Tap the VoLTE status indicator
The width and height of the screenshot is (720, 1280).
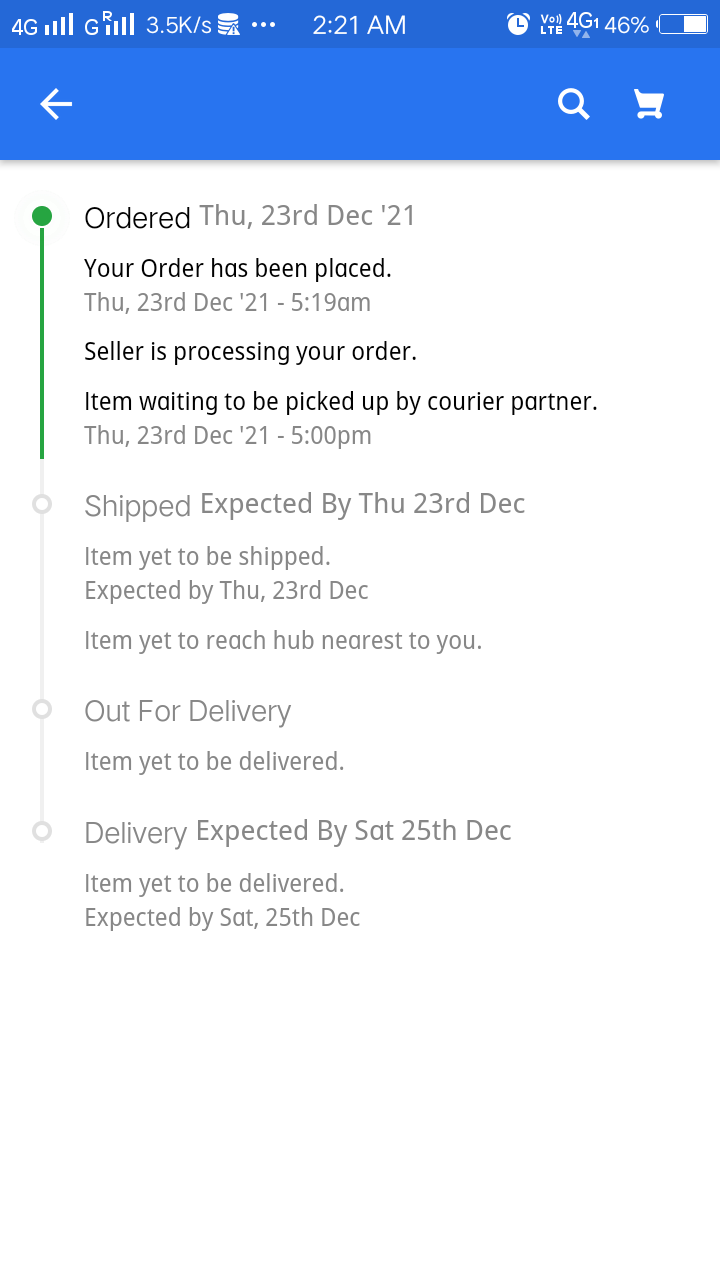pos(550,25)
